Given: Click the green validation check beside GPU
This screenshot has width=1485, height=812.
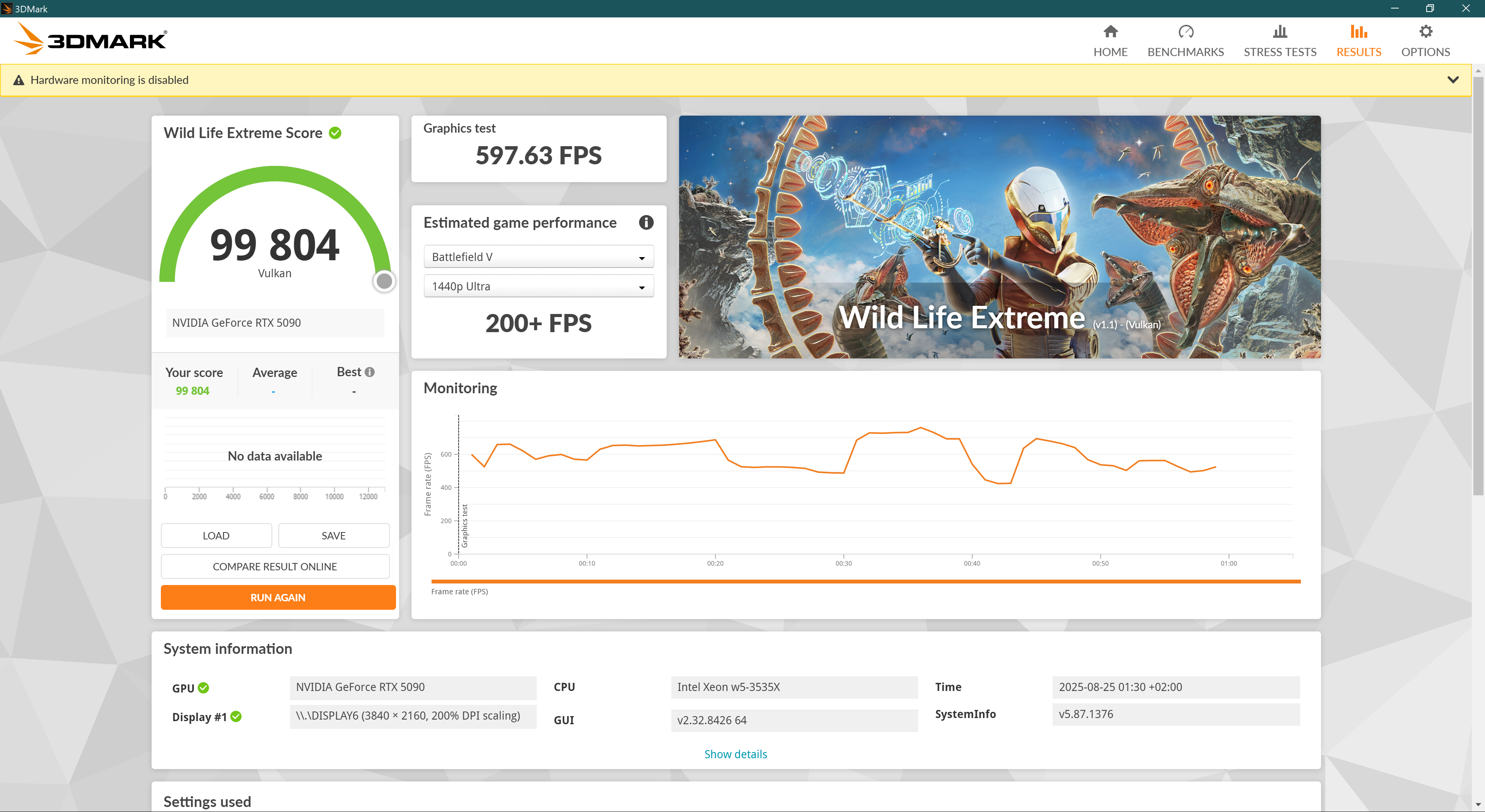Looking at the screenshot, I should pos(203,687).
